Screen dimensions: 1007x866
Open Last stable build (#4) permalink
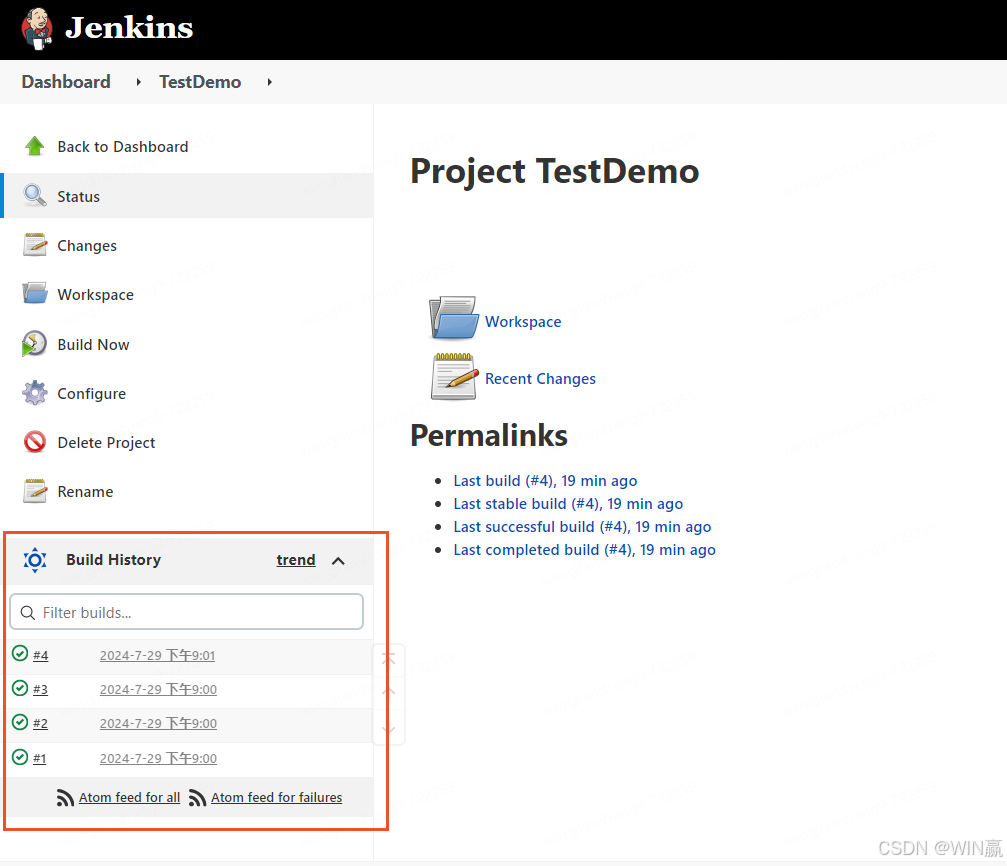point(568,504)
